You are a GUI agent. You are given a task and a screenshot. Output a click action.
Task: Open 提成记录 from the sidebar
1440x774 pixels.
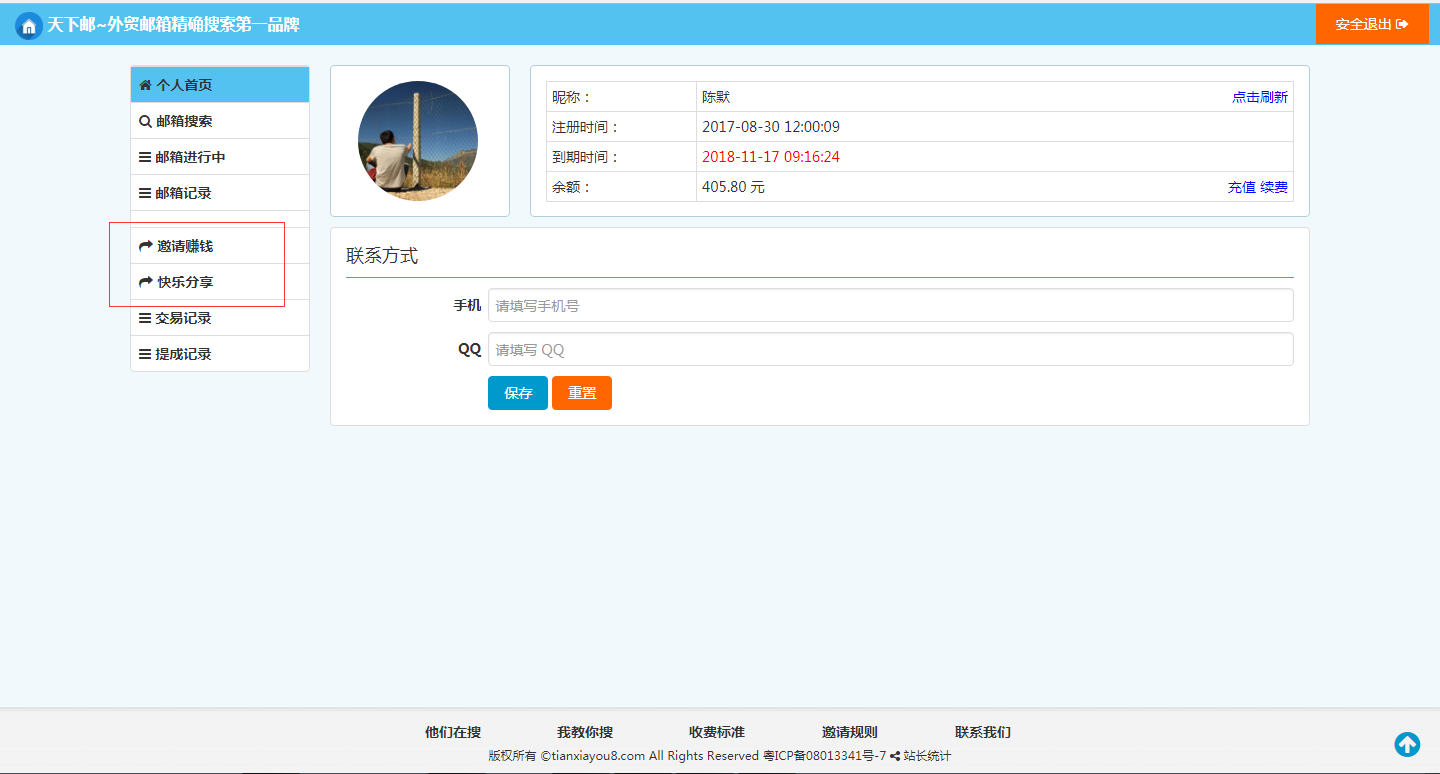(x=219, y=354)
